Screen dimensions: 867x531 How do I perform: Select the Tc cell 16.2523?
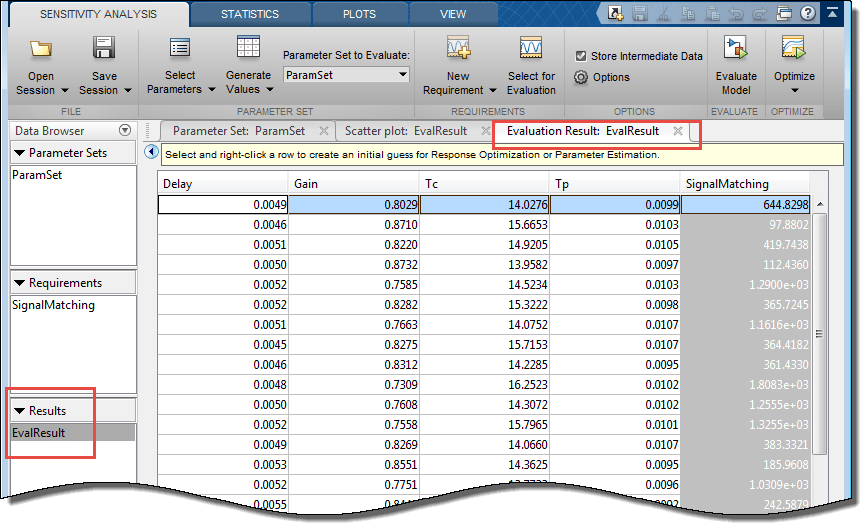click(484, 384)
